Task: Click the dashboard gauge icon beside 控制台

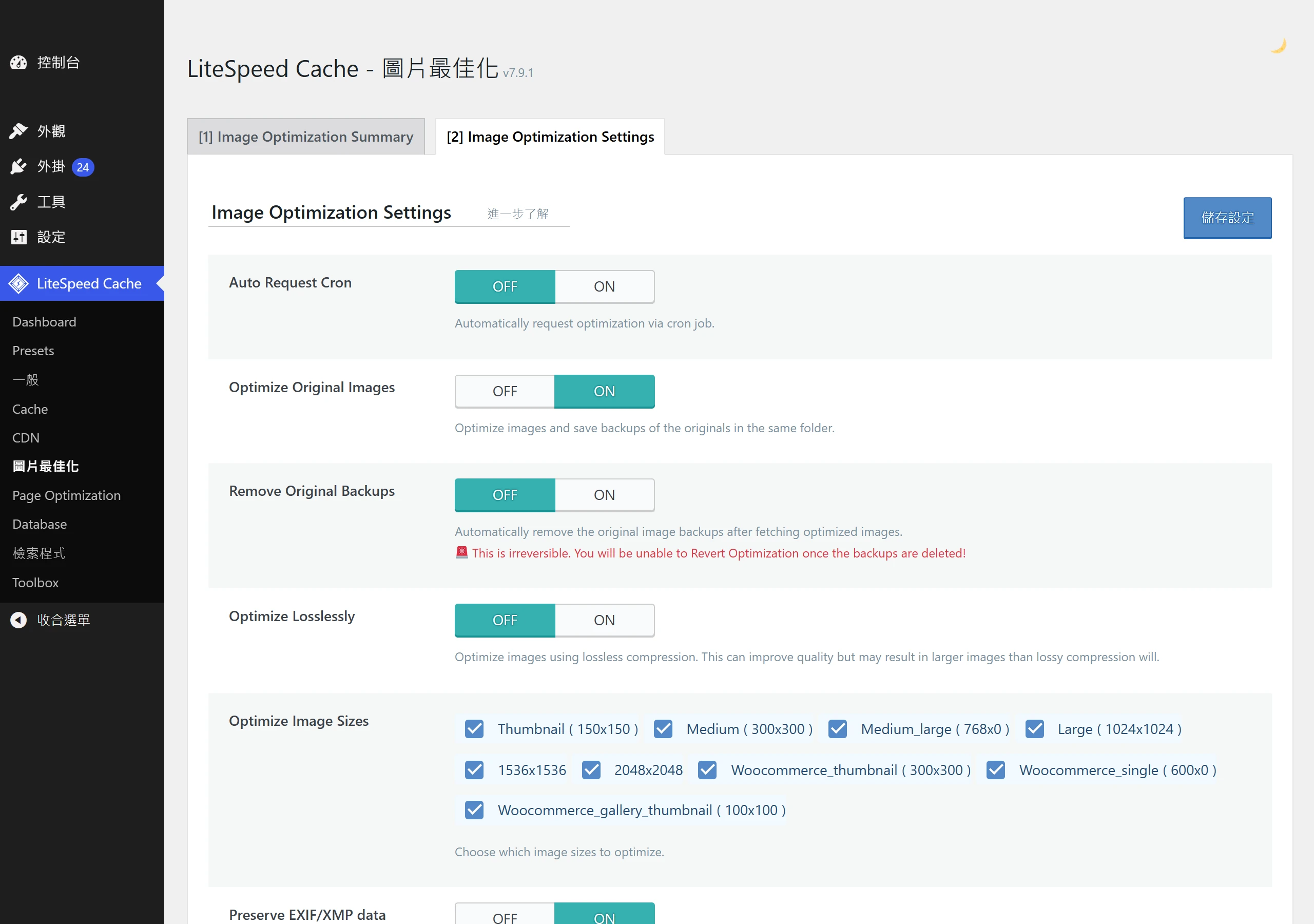Action: pos(18,63)
